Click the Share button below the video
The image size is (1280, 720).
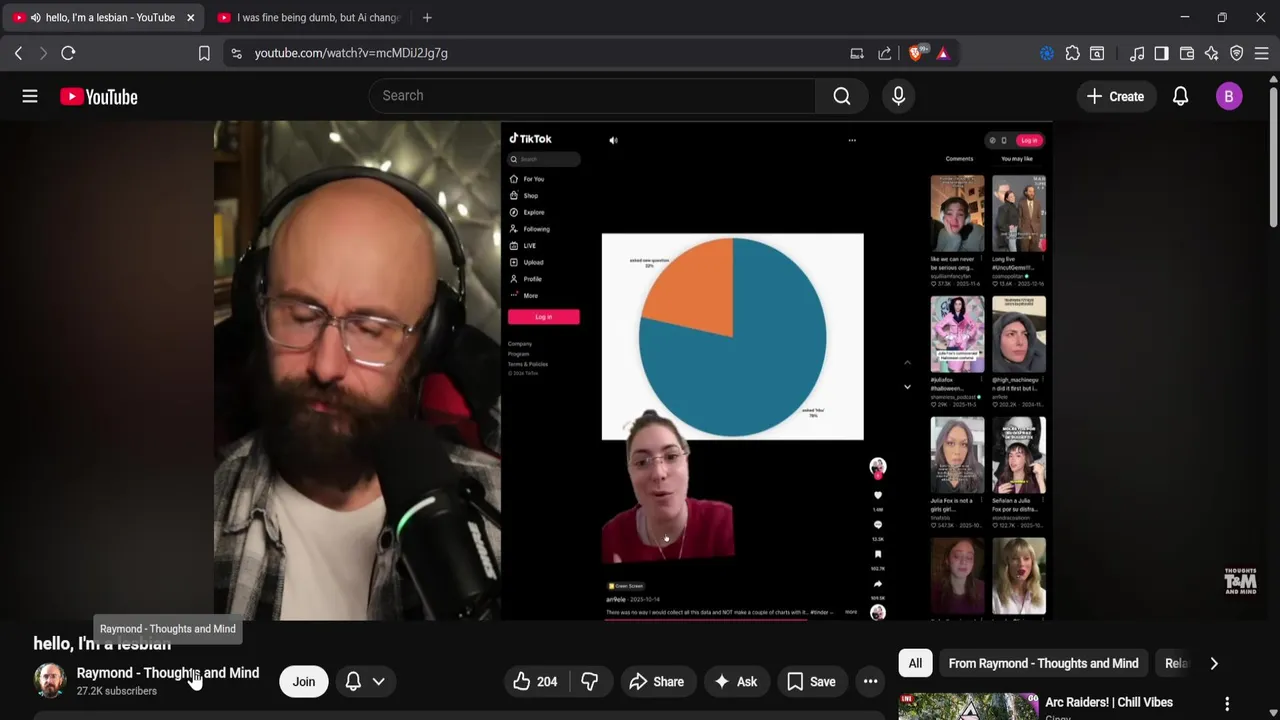click(656, 682)
